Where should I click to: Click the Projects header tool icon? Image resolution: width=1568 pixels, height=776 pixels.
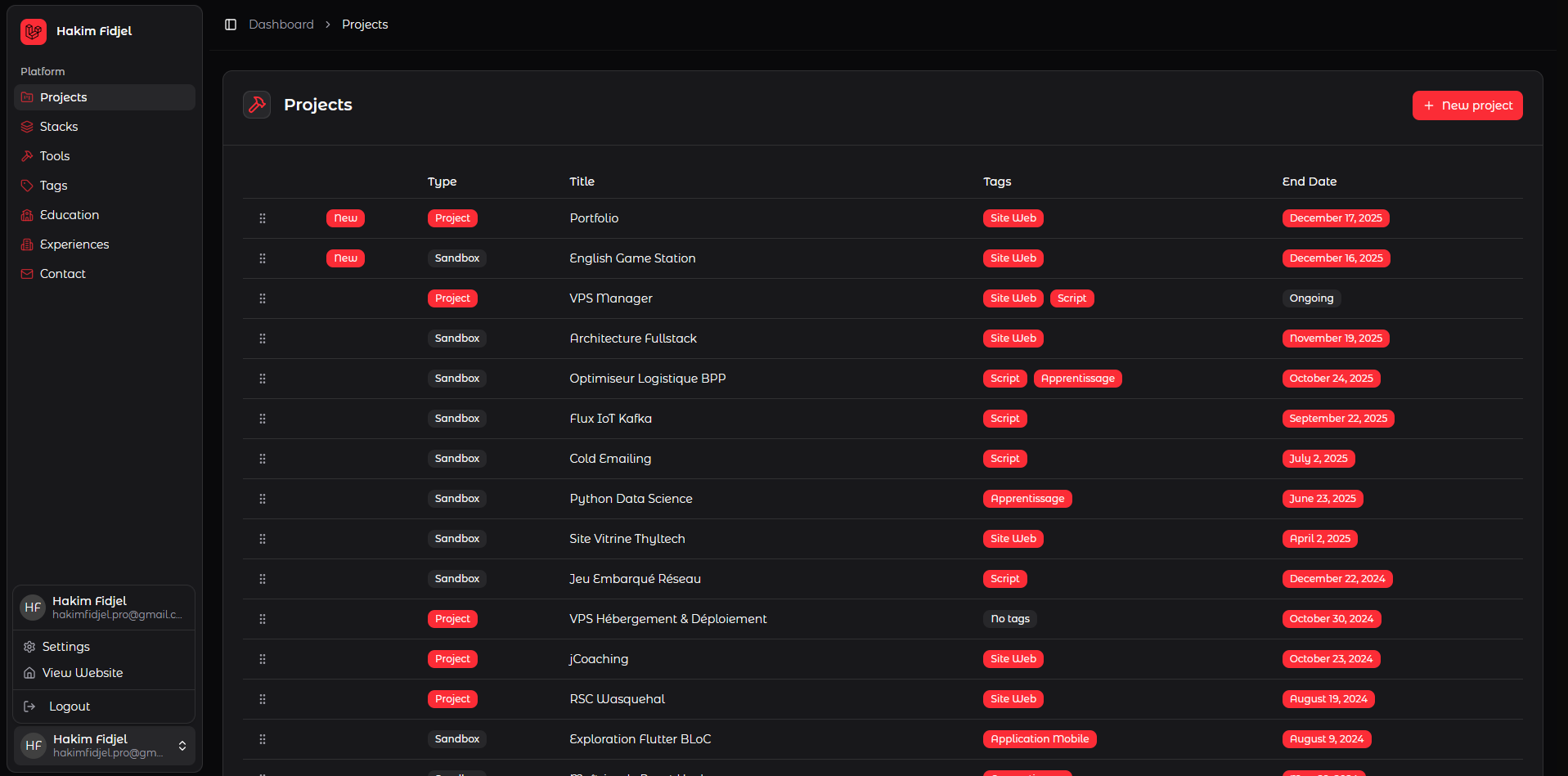click(257, 105)
